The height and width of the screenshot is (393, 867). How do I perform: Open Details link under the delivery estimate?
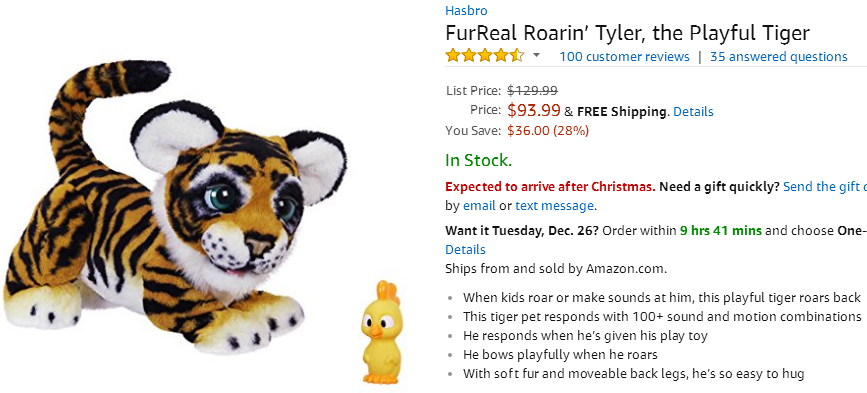pyautogui.click(x=465, y=249)
